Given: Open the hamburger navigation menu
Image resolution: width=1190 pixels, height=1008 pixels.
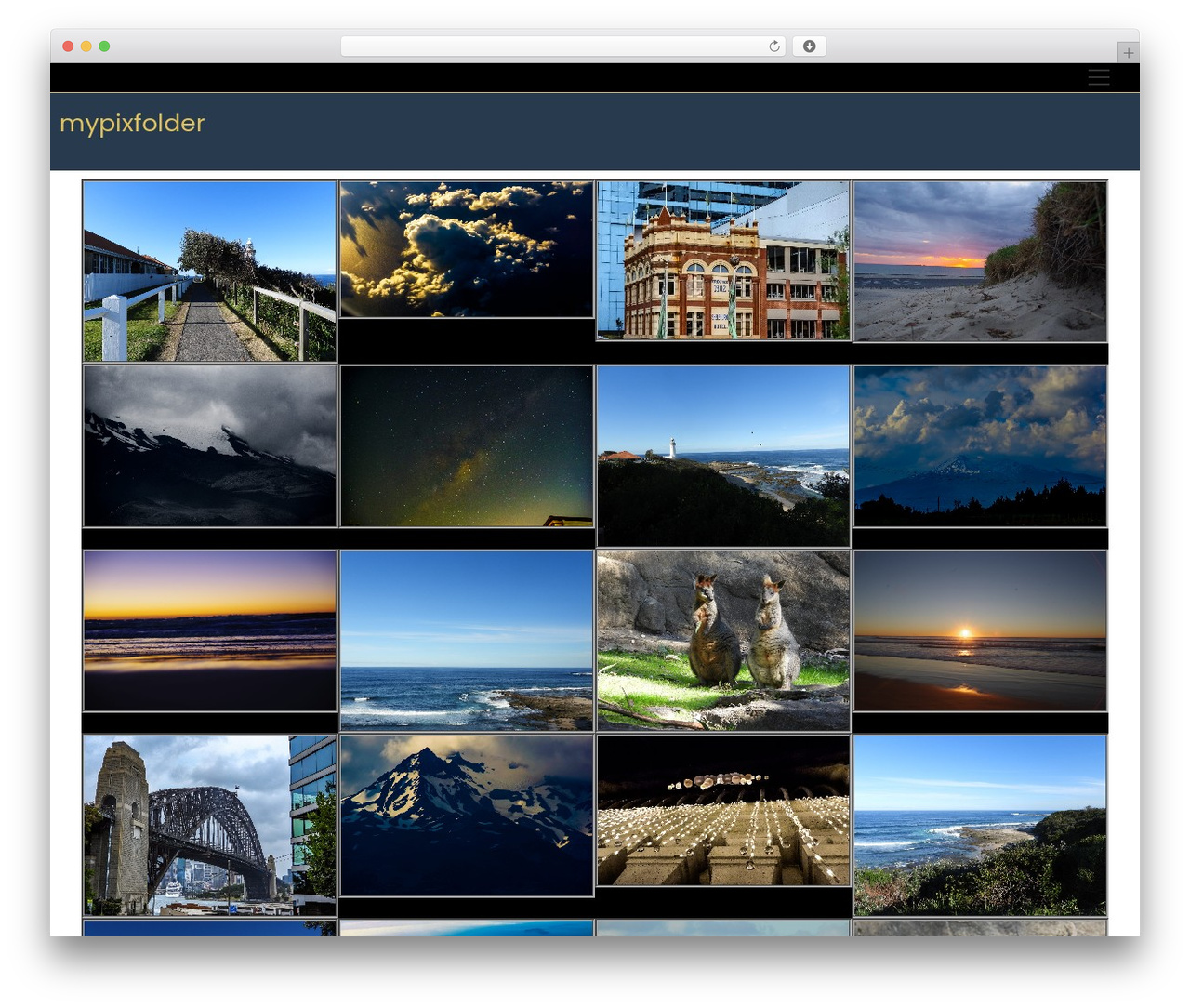Looking at the screenshot, I should coord(1099,78).
